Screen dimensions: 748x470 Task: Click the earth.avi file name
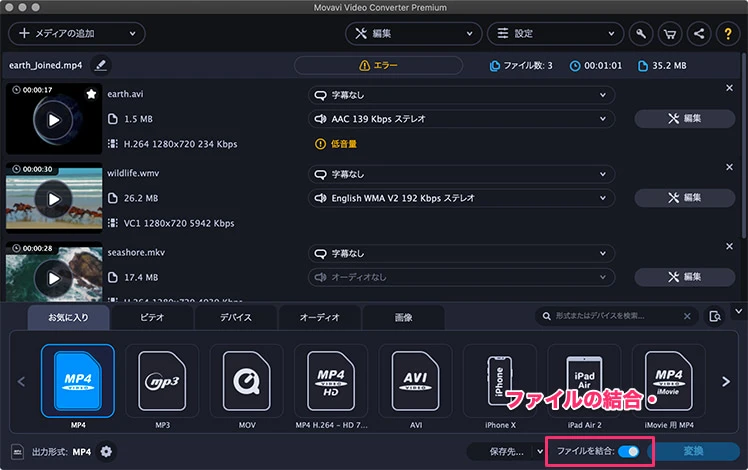[x=125, y=94]
